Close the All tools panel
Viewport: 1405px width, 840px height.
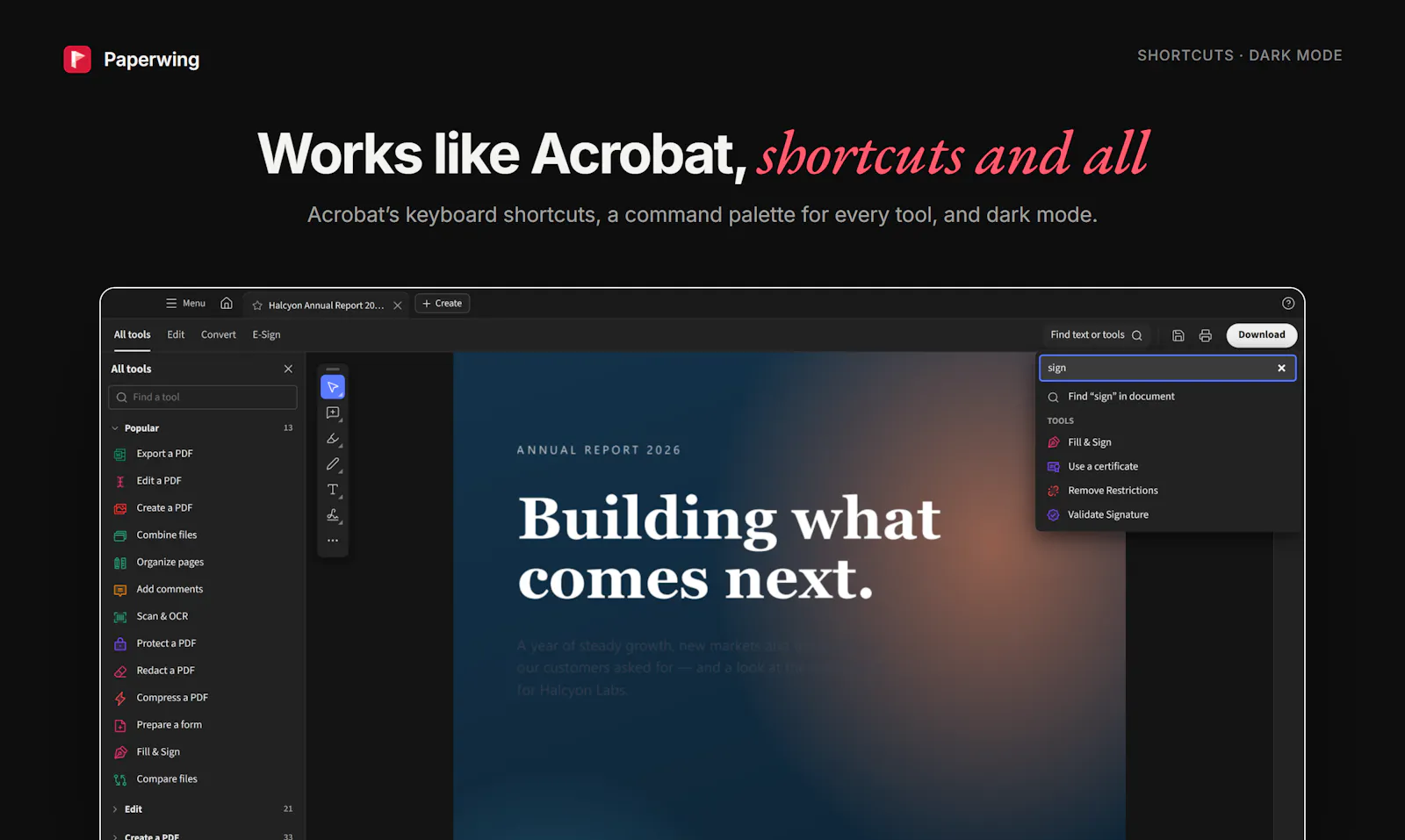[x=288, y=369]
